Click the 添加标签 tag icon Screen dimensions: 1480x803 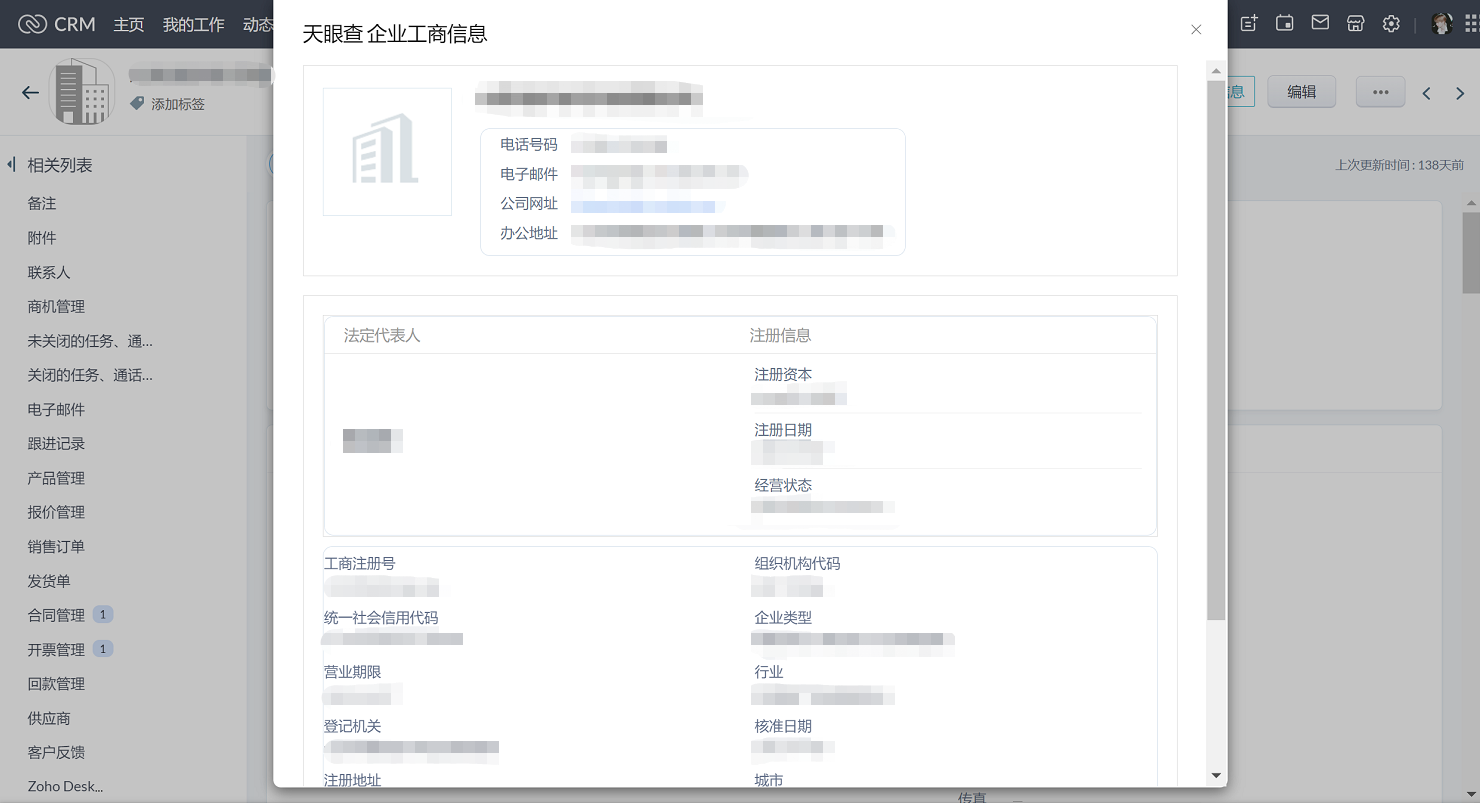(x=137, y=104)
